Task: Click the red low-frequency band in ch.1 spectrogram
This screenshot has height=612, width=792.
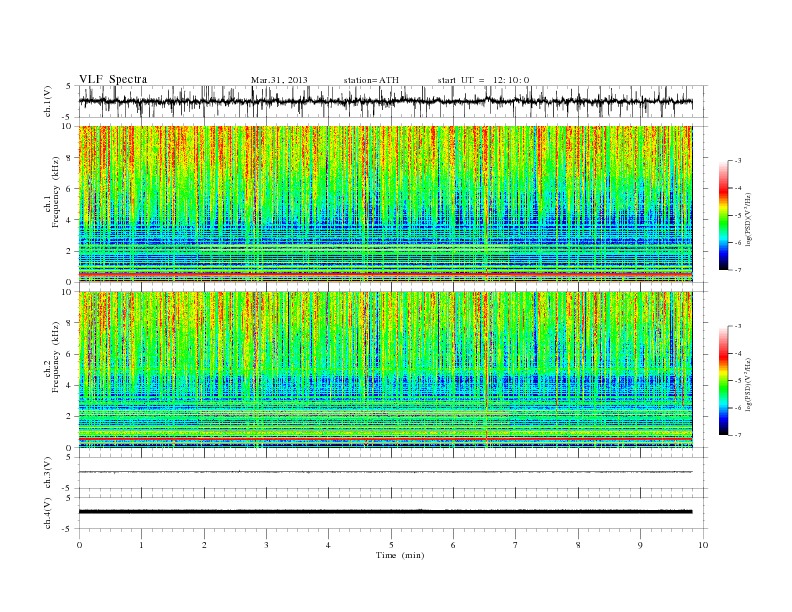Action: [x=385, y=274]
